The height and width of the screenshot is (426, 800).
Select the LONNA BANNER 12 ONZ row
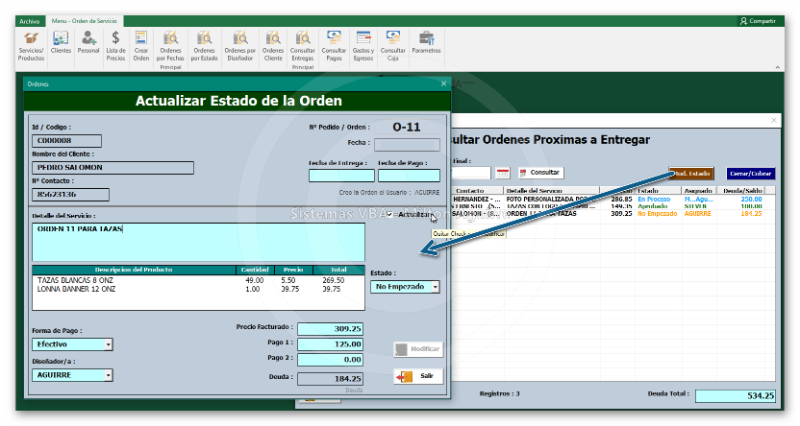[x=198, y=289]
